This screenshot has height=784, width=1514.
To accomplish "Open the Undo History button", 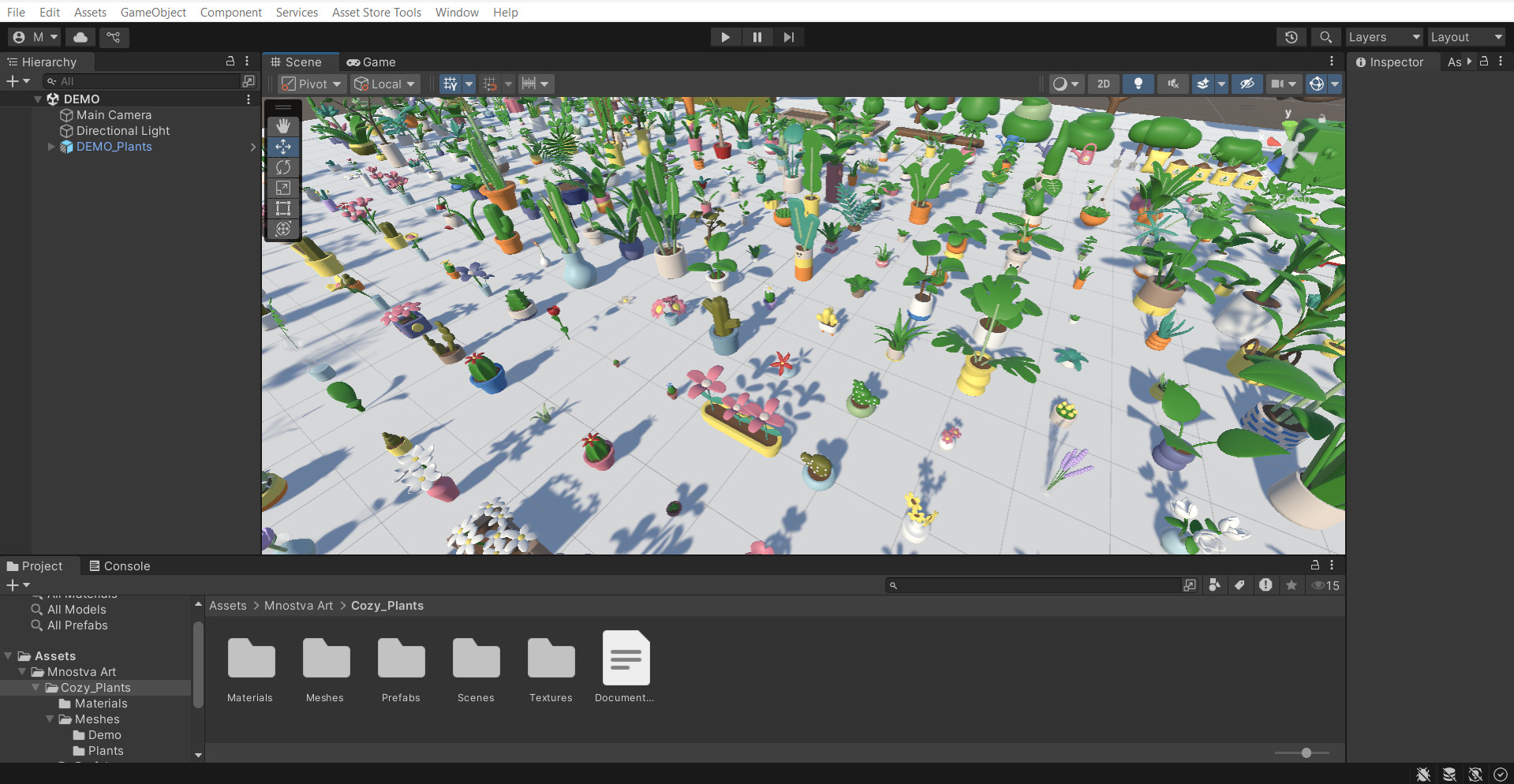I will [x=1292, y=37].
